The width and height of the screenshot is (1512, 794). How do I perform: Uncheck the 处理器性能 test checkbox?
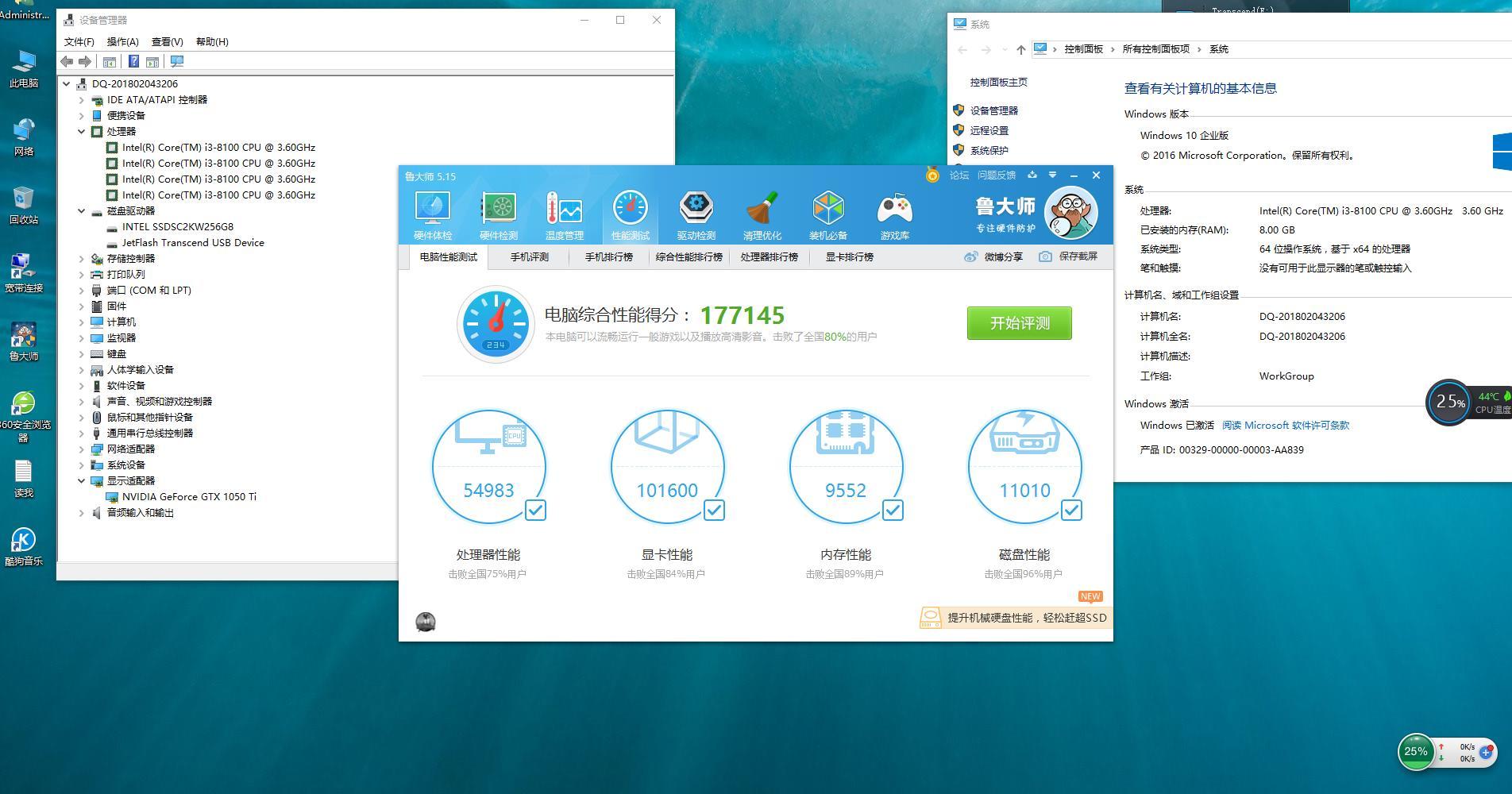point(535,510)
